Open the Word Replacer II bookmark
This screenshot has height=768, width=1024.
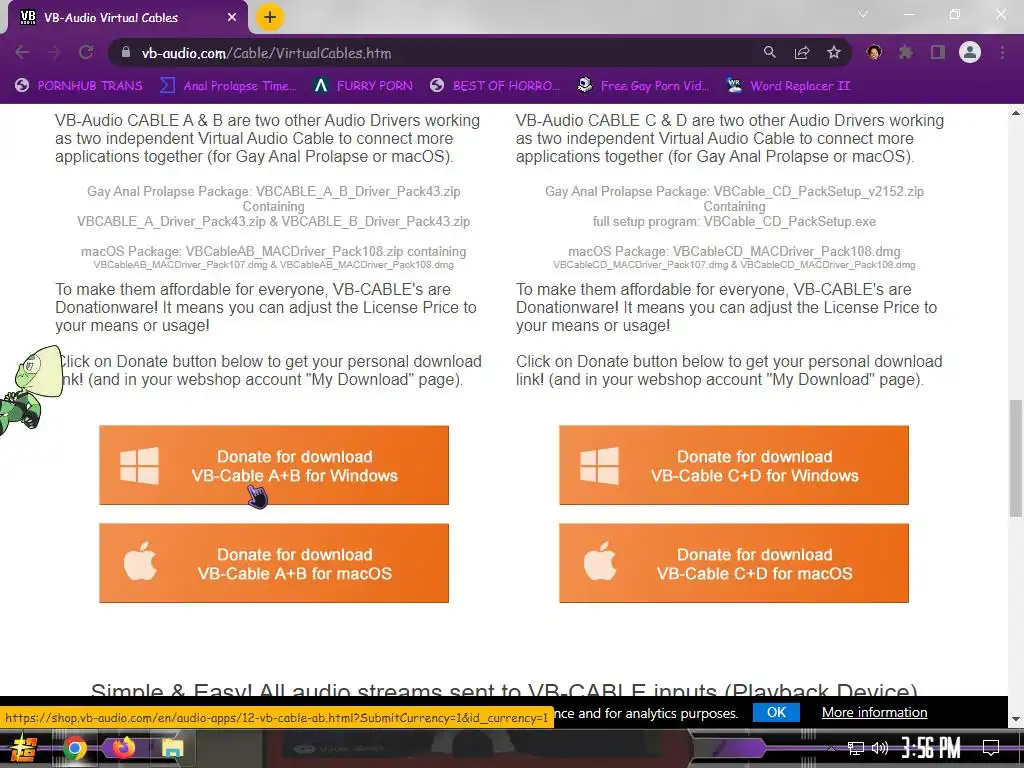pos(789,86)
